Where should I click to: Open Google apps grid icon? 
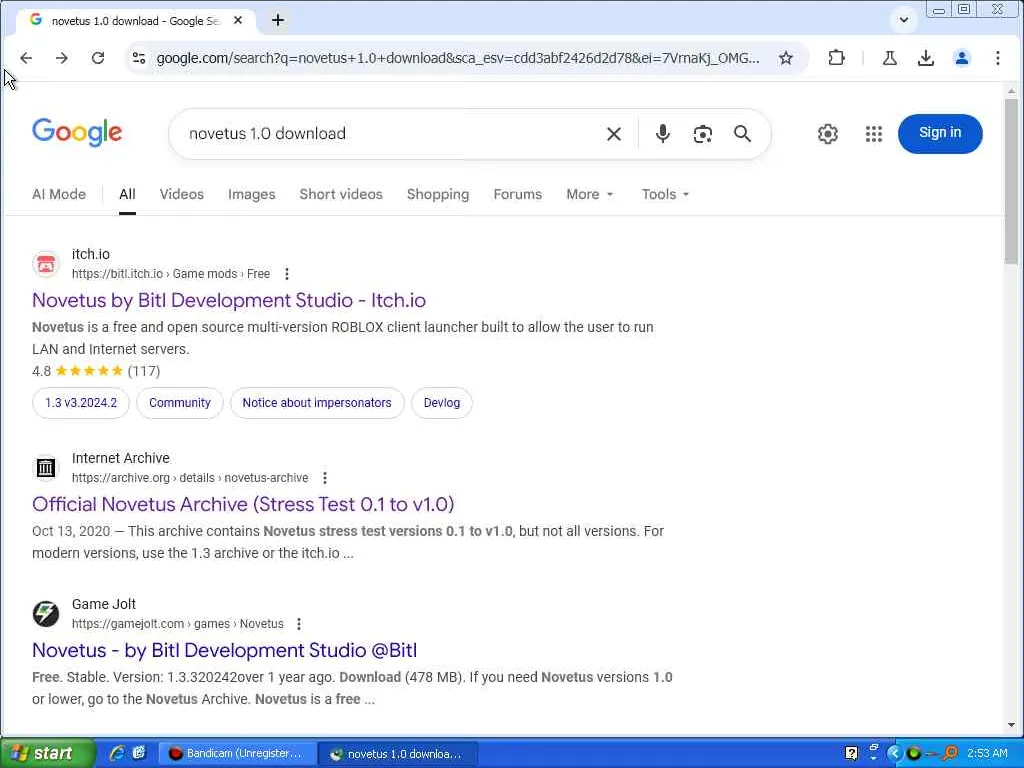point(874,134)
